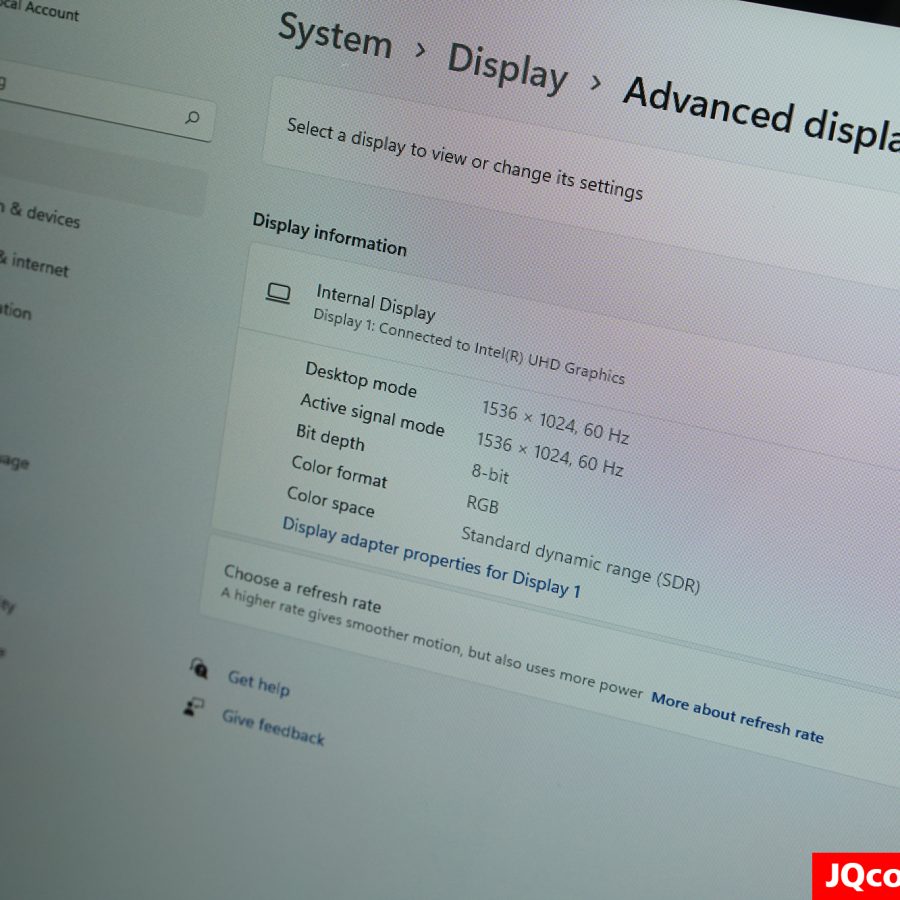Click the Color space label
900x900 pixels.
(x=331, y=501)
